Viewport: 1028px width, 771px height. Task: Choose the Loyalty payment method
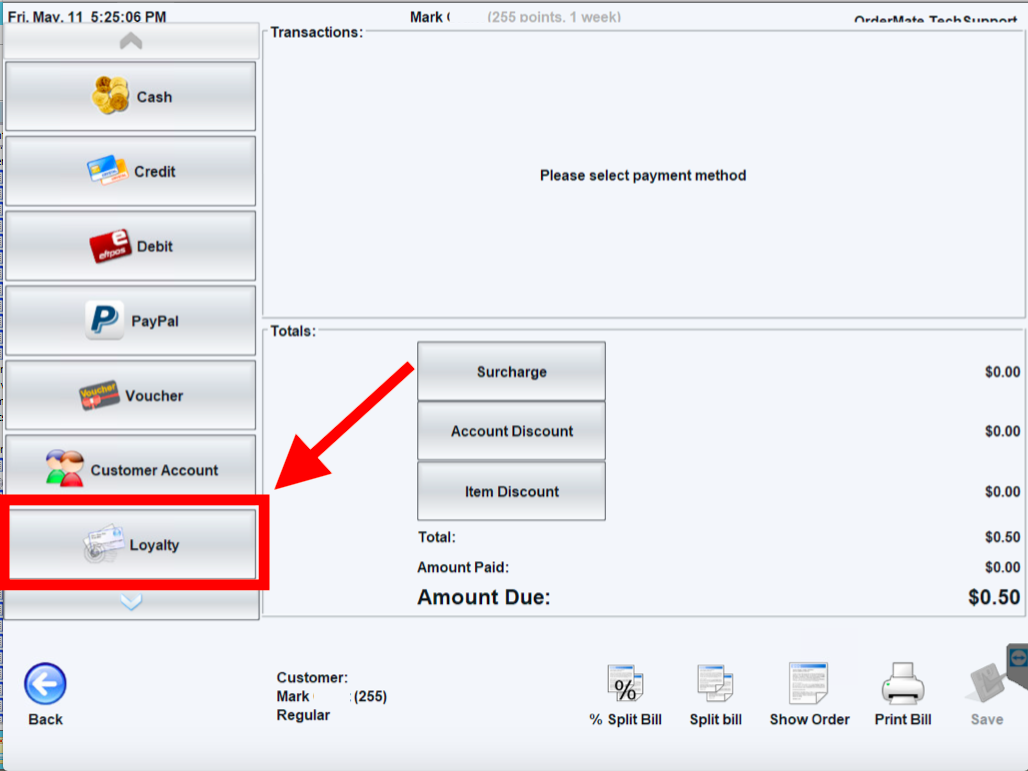[131, 545]
